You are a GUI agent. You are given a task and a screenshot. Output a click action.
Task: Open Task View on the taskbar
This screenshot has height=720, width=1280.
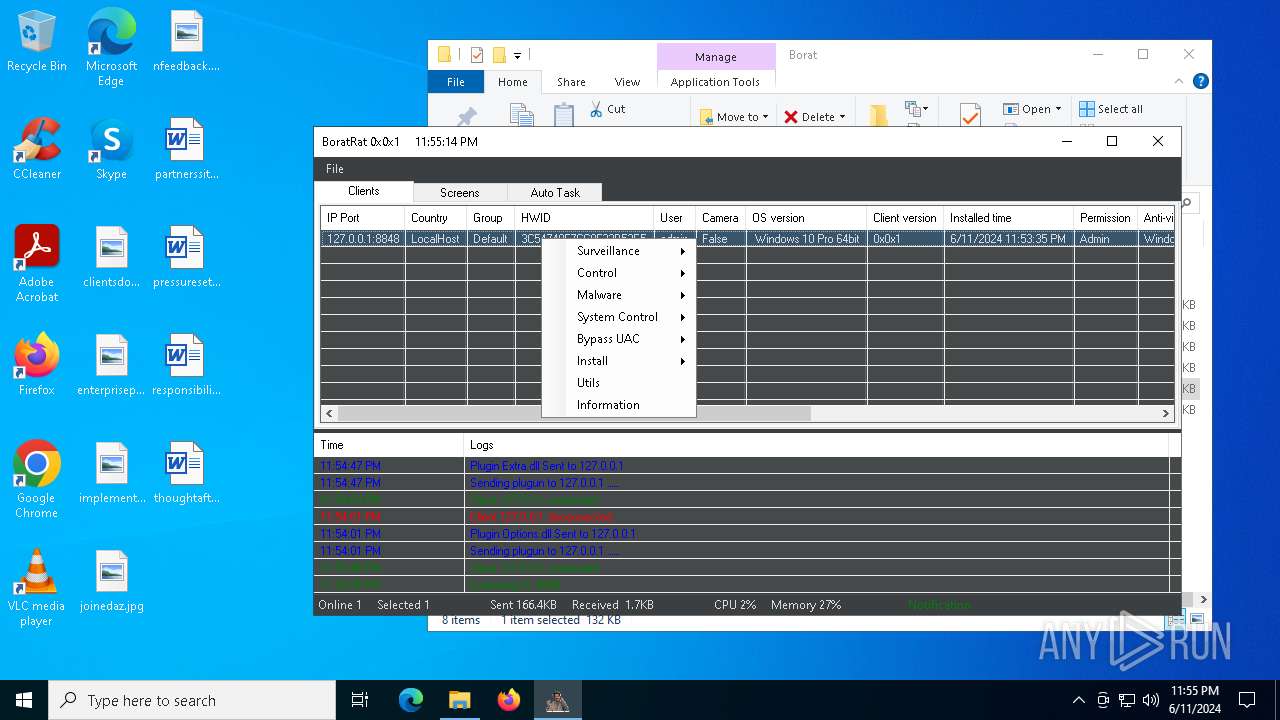[x=360, y=700]
